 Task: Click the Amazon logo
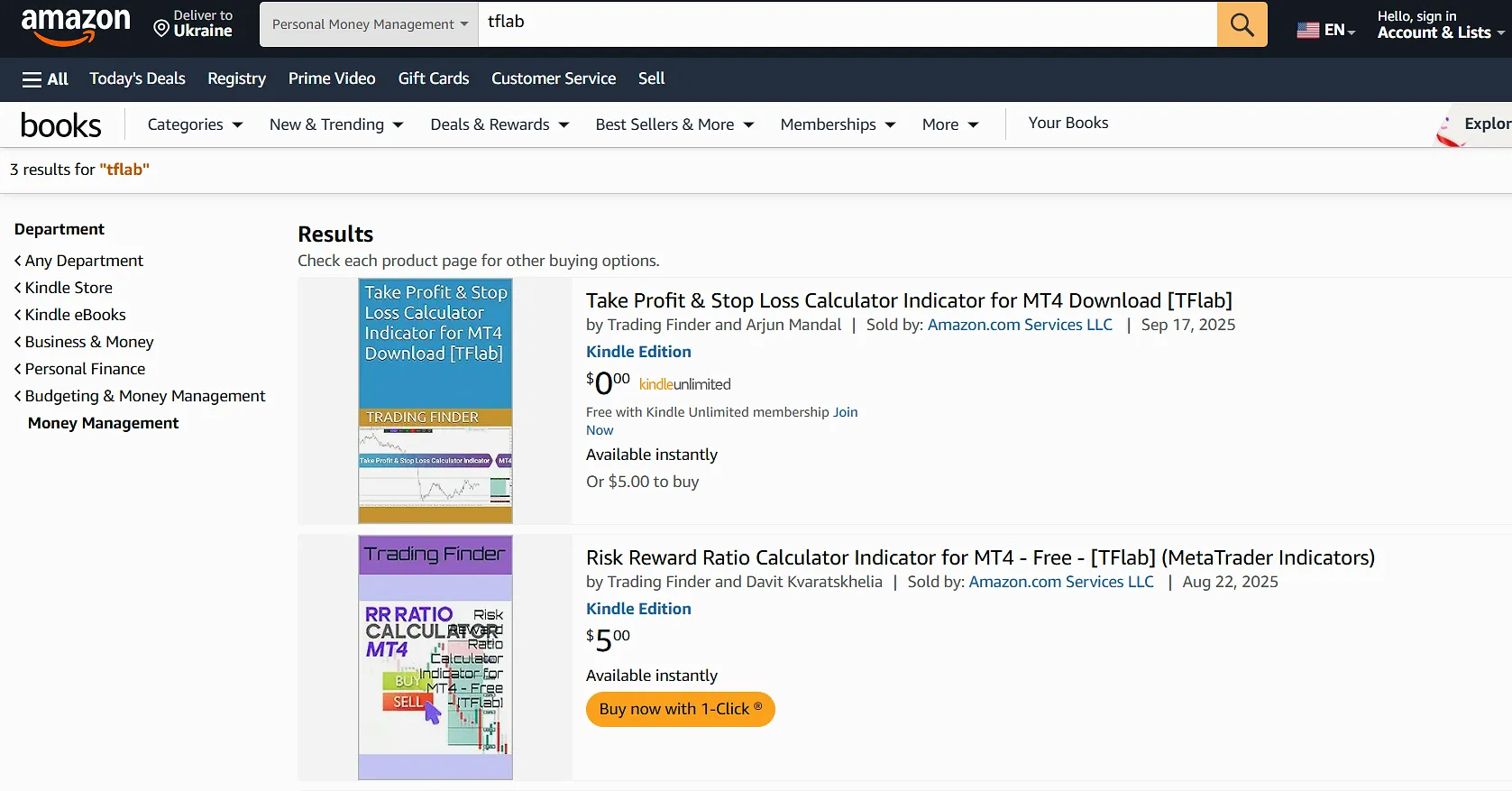point(76,25)
